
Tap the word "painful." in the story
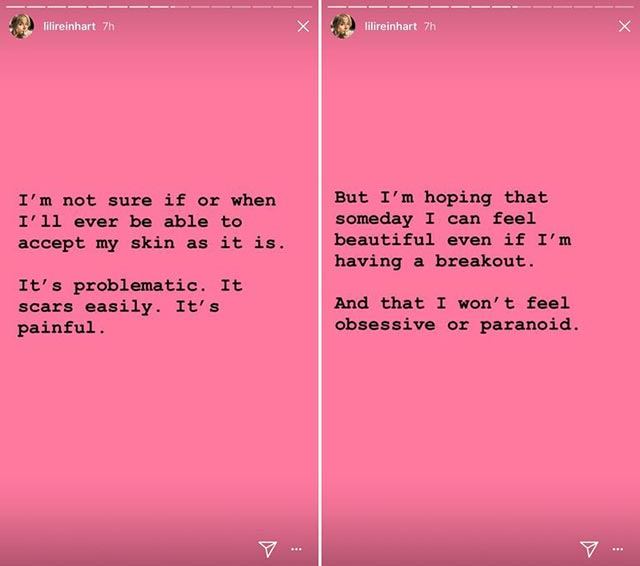pyautogui.click(x=60, y=329)
